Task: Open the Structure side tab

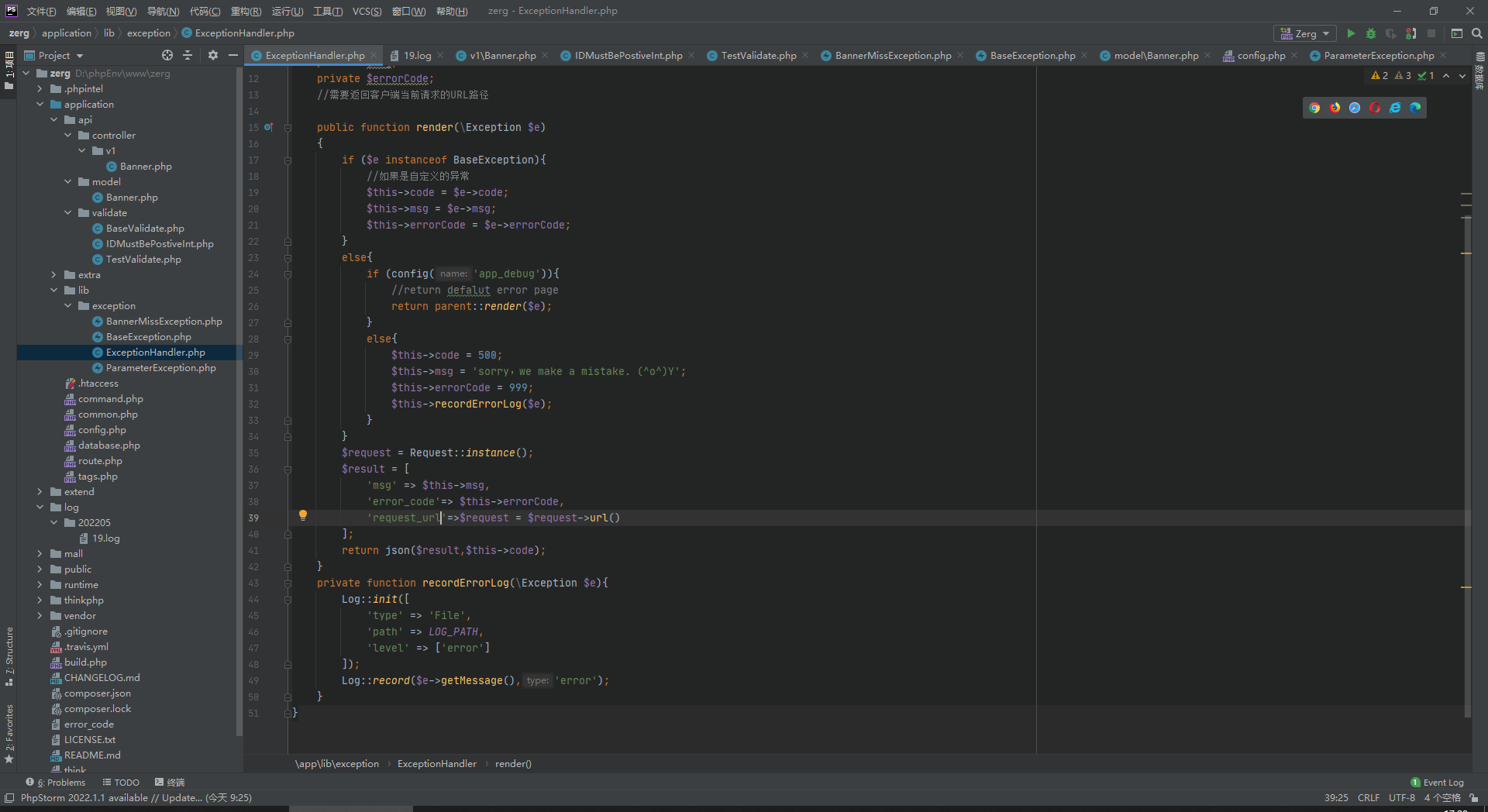Action: [9, 655]
